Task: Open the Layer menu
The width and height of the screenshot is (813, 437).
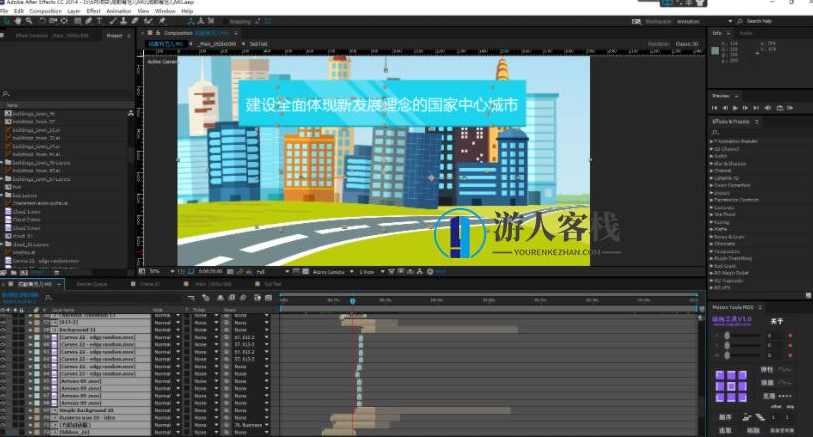Action: pos(74,11)
